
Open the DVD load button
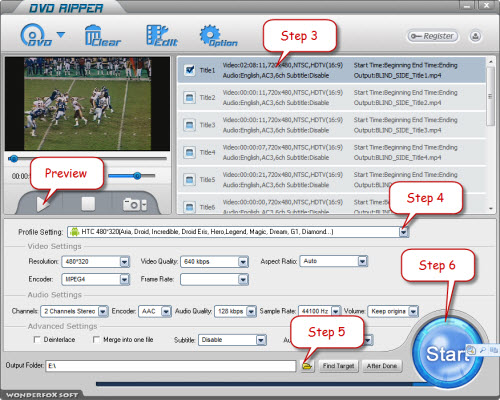36,35
